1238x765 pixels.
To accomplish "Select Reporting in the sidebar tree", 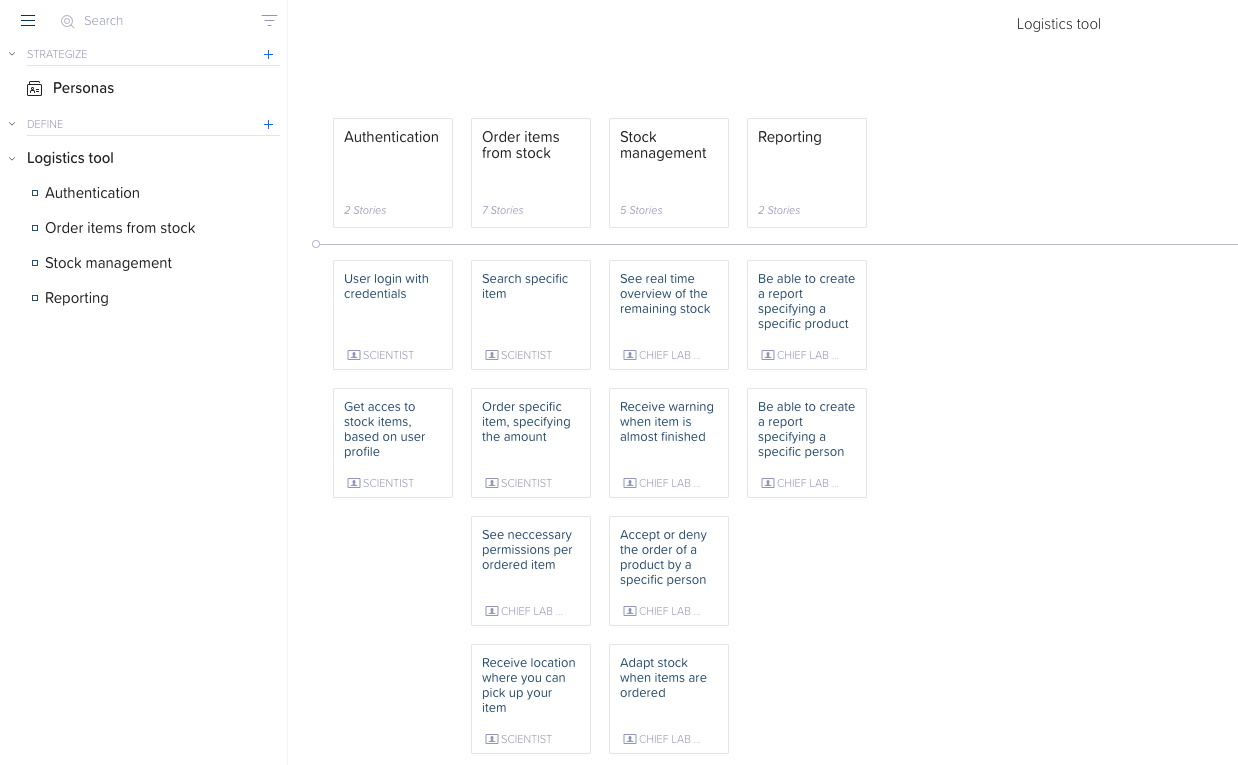I will pos(76,298).
